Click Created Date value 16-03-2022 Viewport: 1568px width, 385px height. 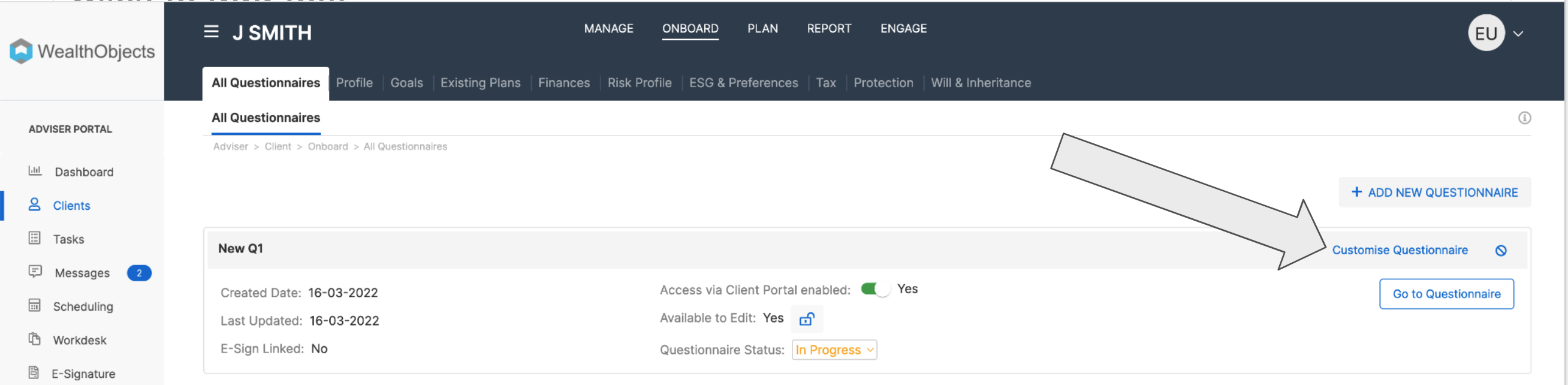(x=343, y=293)
